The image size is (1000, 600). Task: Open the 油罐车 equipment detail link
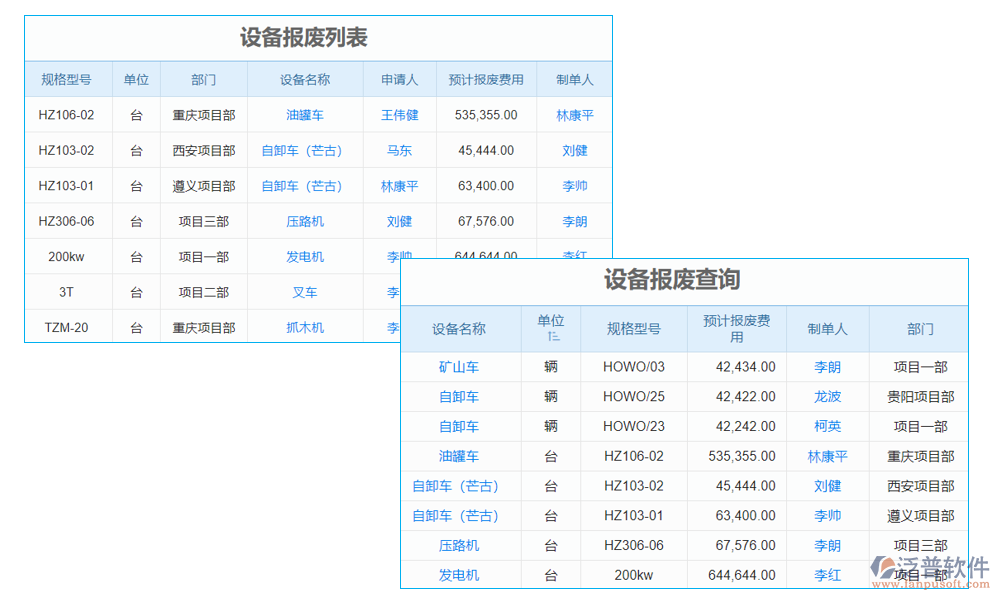pyautogui.click(x=303, y=114)
